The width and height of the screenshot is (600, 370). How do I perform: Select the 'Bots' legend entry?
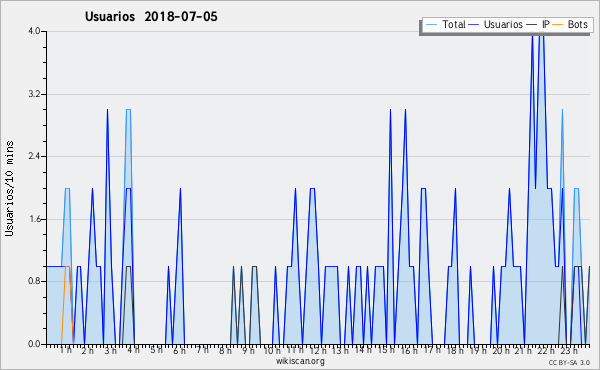(570, 24)
